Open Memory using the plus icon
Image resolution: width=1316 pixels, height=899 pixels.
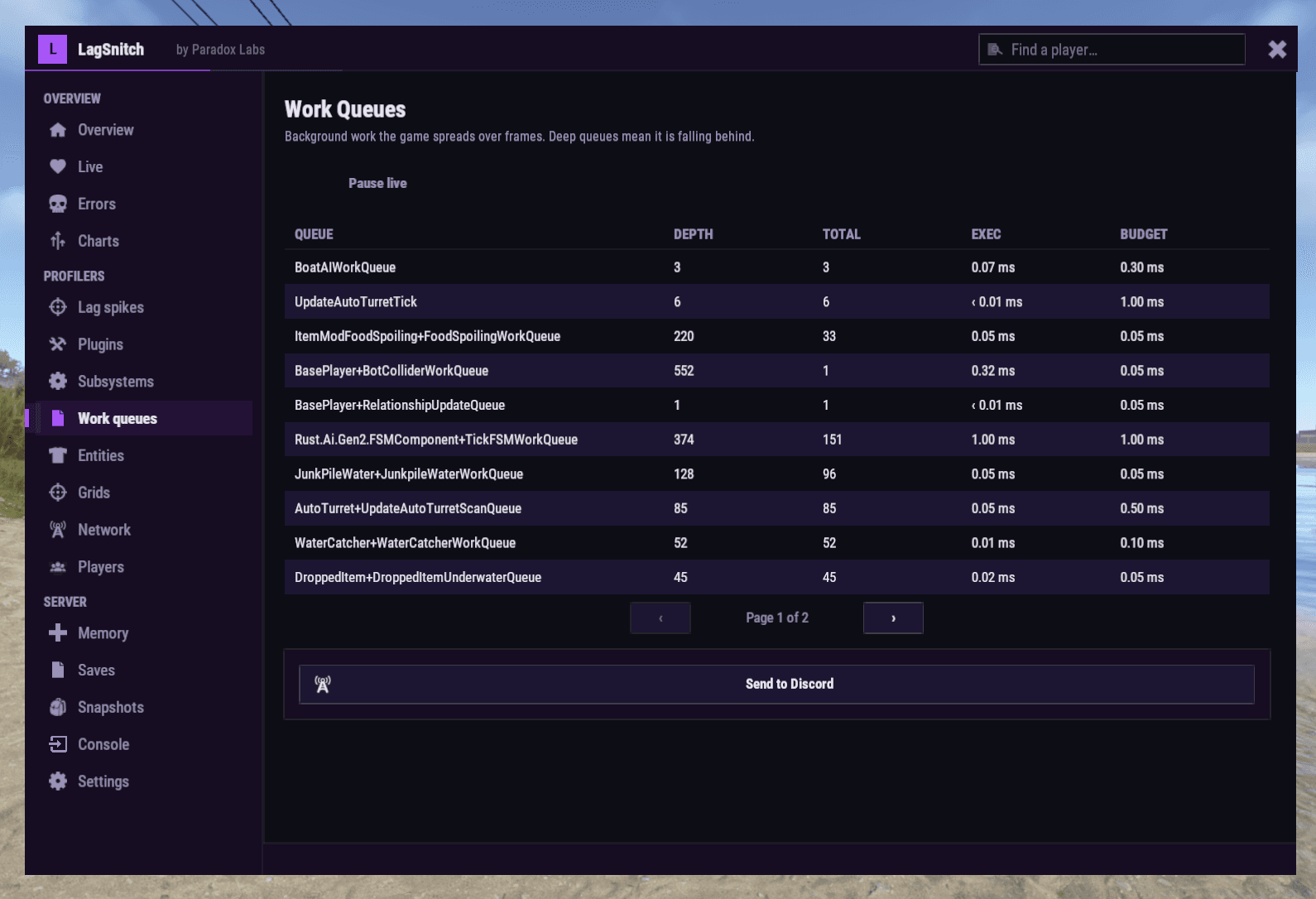[58, 633]
